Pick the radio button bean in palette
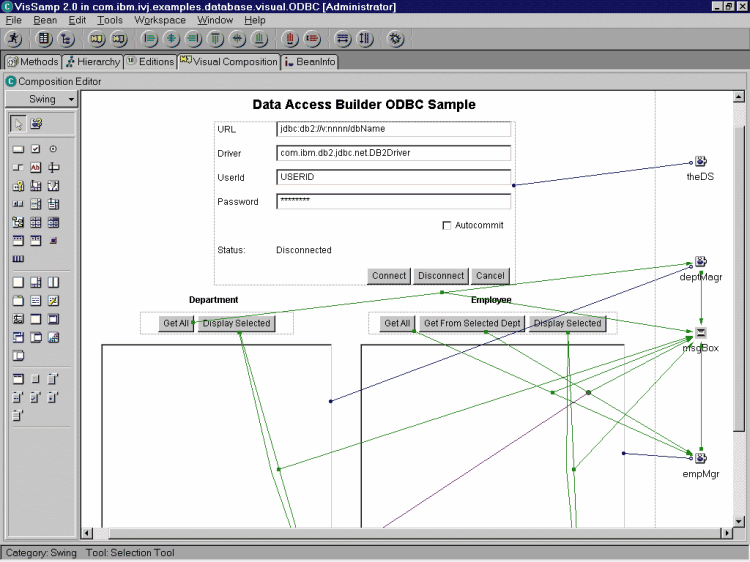Screen dimensions: 750x562 point(53,149)
